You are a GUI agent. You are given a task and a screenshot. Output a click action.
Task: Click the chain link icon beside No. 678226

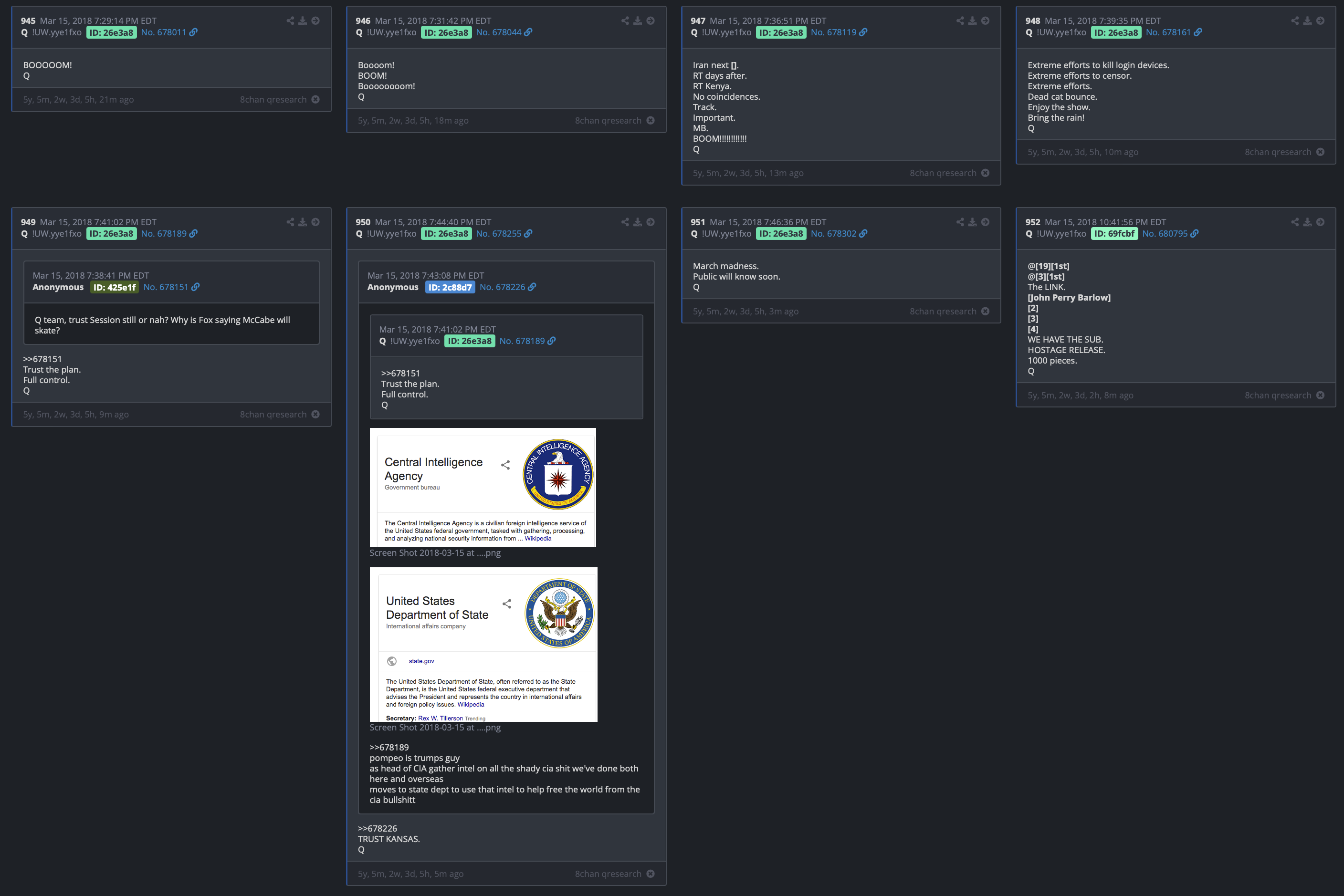pos(532,287)
